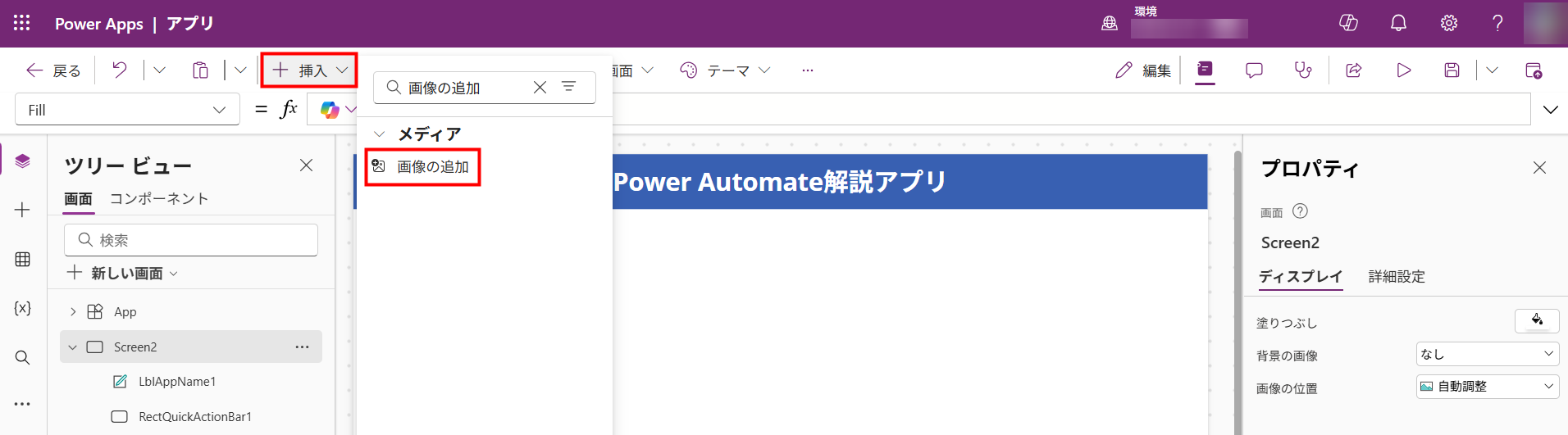
Task: Open the Fill property dropdown
Action: point(127,110)
